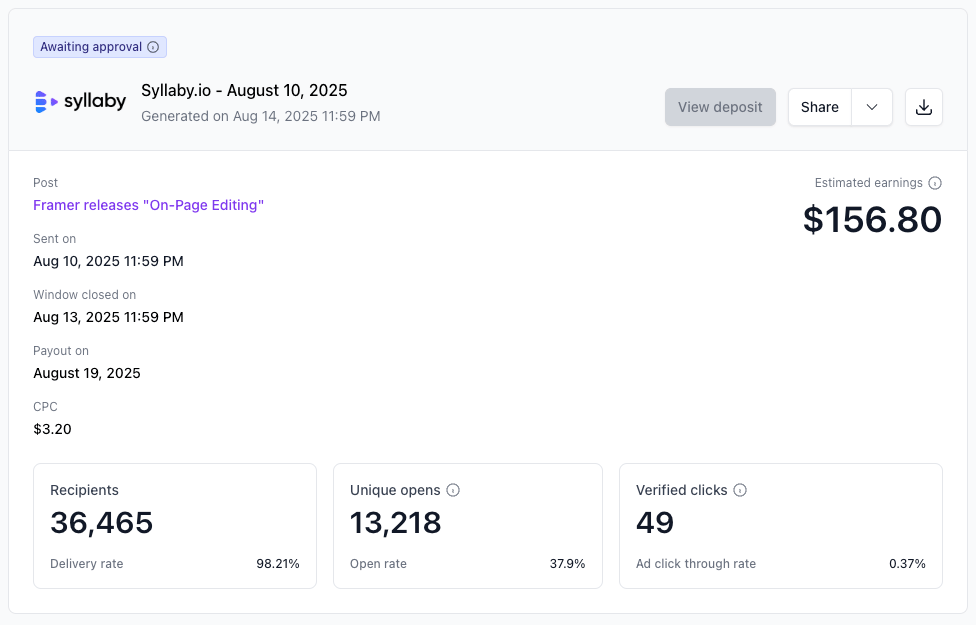Image resolution: width=976 pixels, height=625 pixels.
Task: Select the Unique opens stat card
Action: tap(468, 526)
